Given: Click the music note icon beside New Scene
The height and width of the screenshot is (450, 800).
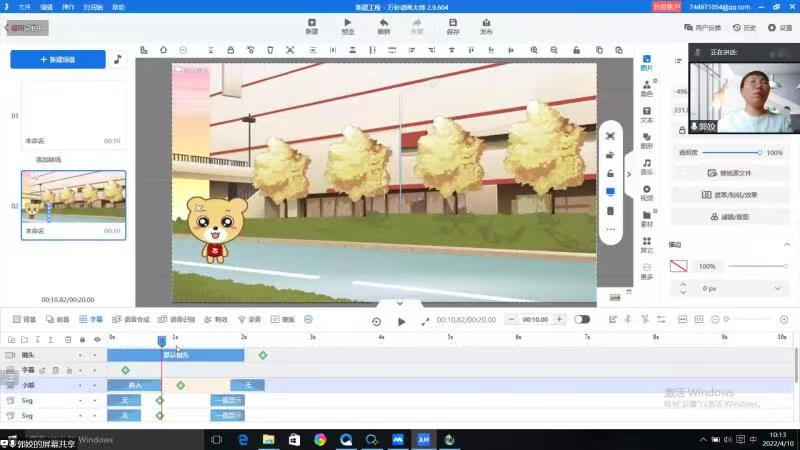Looking at the screenshot, I should coord(117,59).
